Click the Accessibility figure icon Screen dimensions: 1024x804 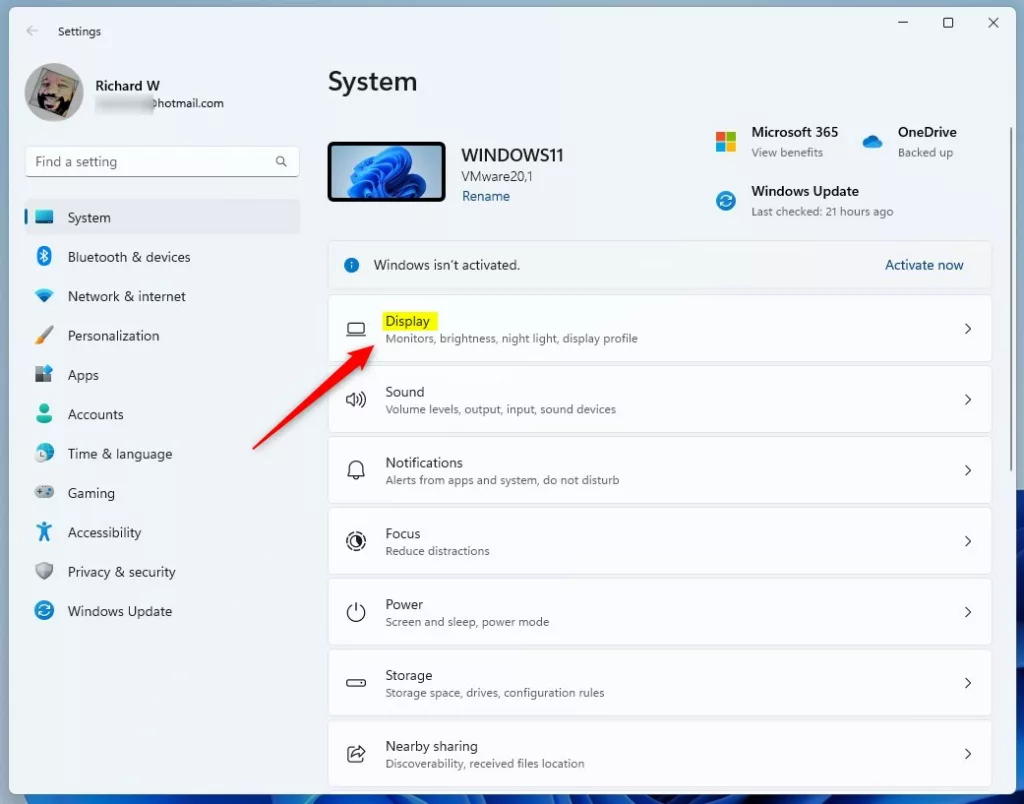(x=44, y=532)
